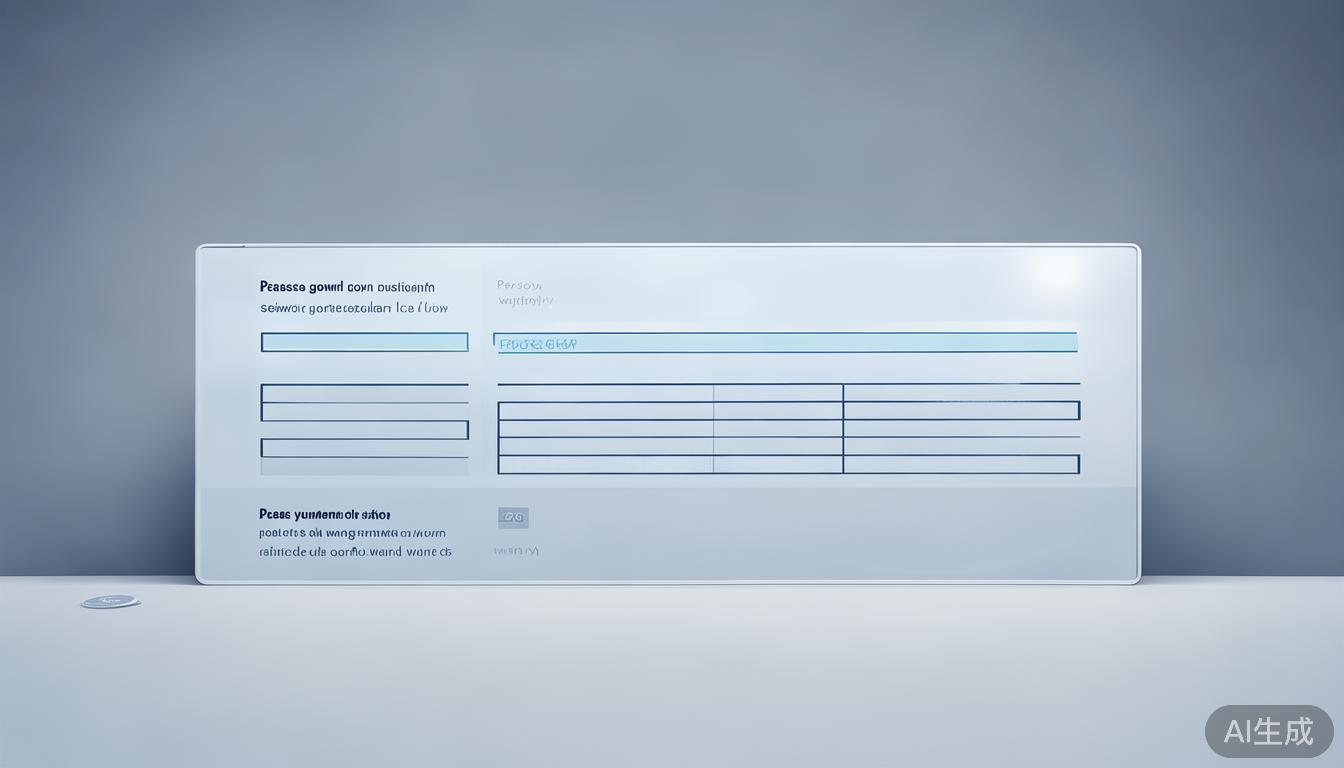Click the last line of the footer paragraph
Screen dimensions: 1344x768
[355, 551]
